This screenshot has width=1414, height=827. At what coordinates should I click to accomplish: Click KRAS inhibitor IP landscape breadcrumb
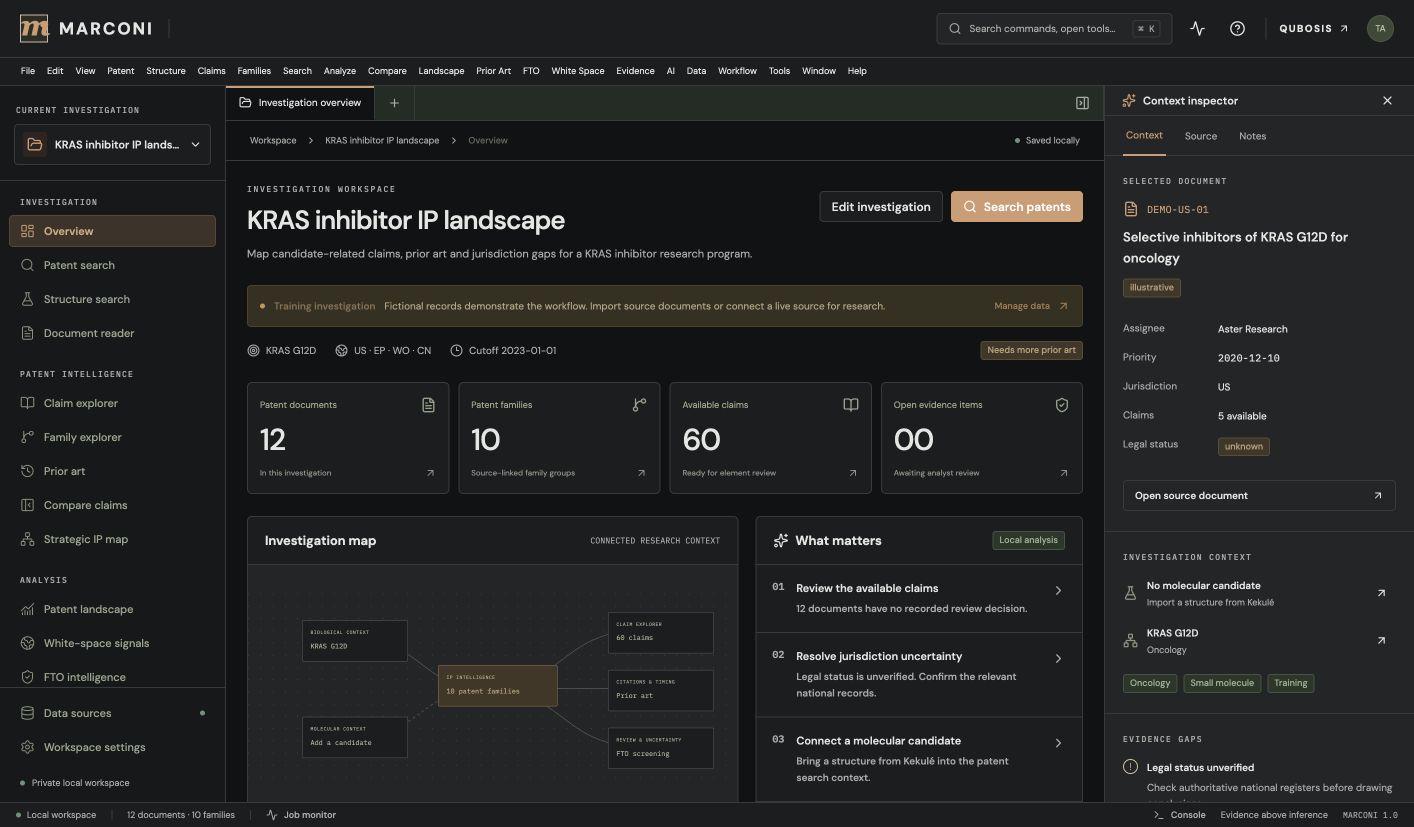pos(382,141)
